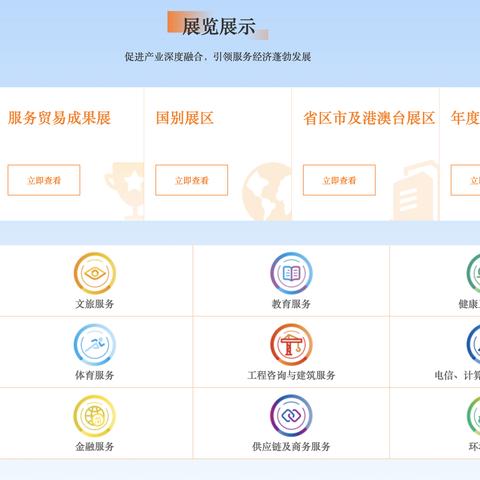This screenshot has width=480, height=480.
Task: Click 立即查看 under 服务贸易成果展
Action: coord(44,180)
